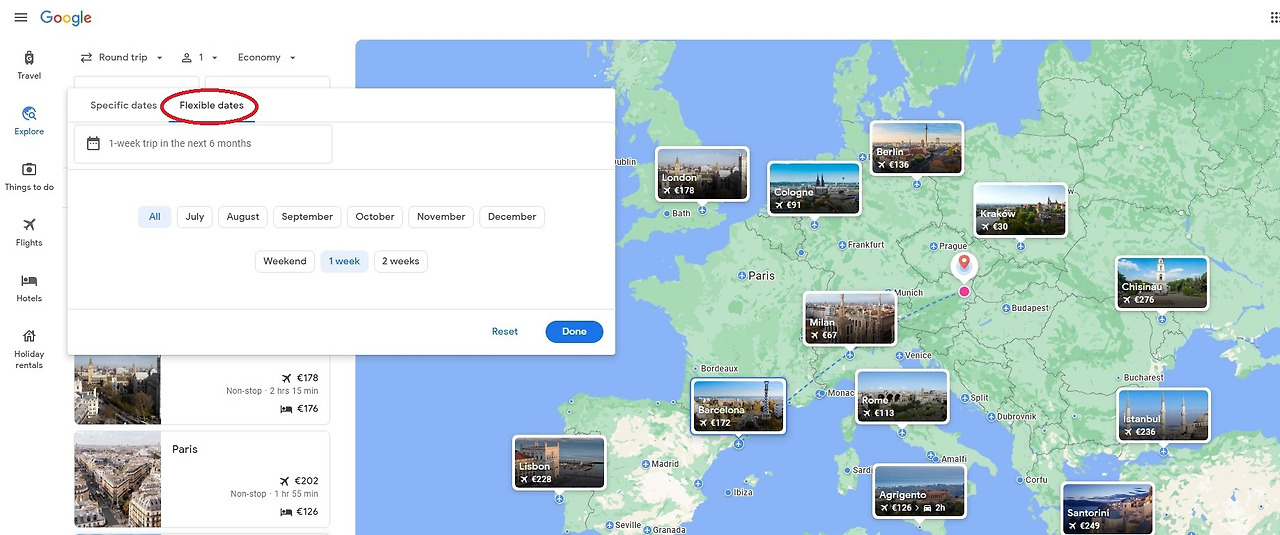Screen dimensions: 1280x535
Task: Click the Bath label on the map
Action: click(x=681, y=213)
